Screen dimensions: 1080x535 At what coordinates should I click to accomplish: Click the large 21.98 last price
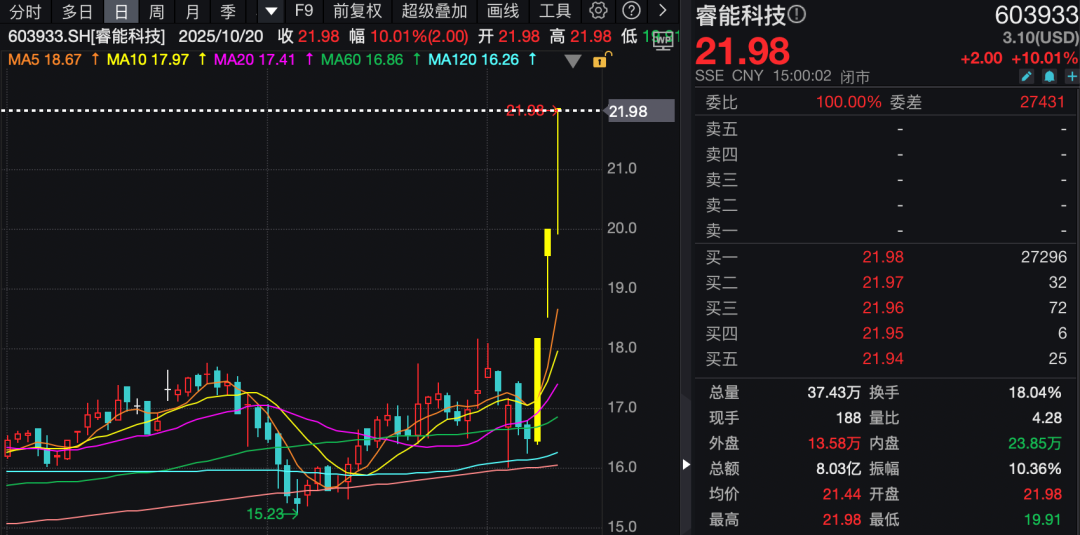click(742, 50)
